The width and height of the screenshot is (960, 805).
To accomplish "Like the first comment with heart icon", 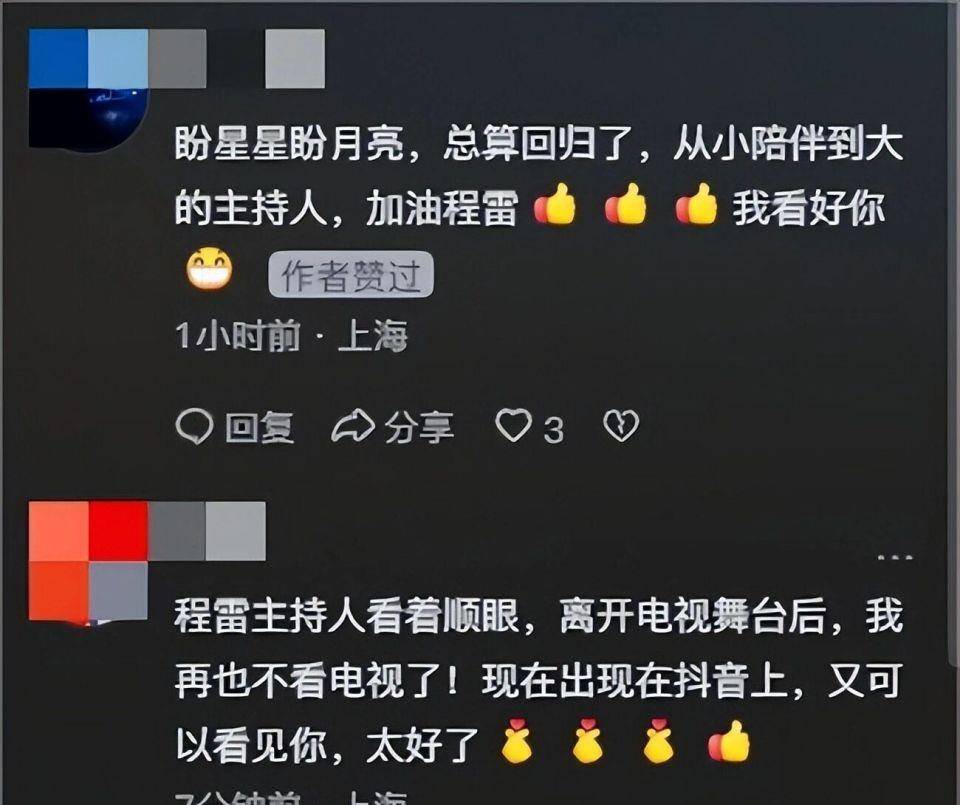I will [x=513, y=425].
